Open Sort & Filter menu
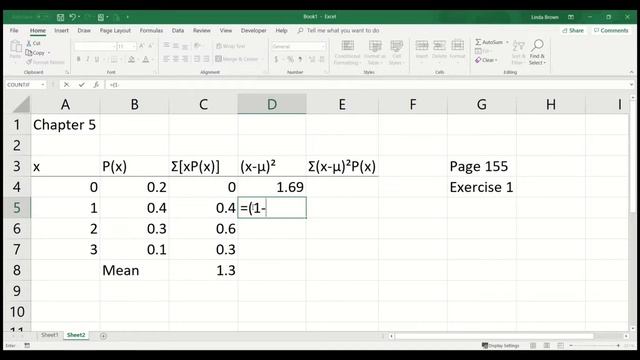640x360 pixels. click(518, 52)
